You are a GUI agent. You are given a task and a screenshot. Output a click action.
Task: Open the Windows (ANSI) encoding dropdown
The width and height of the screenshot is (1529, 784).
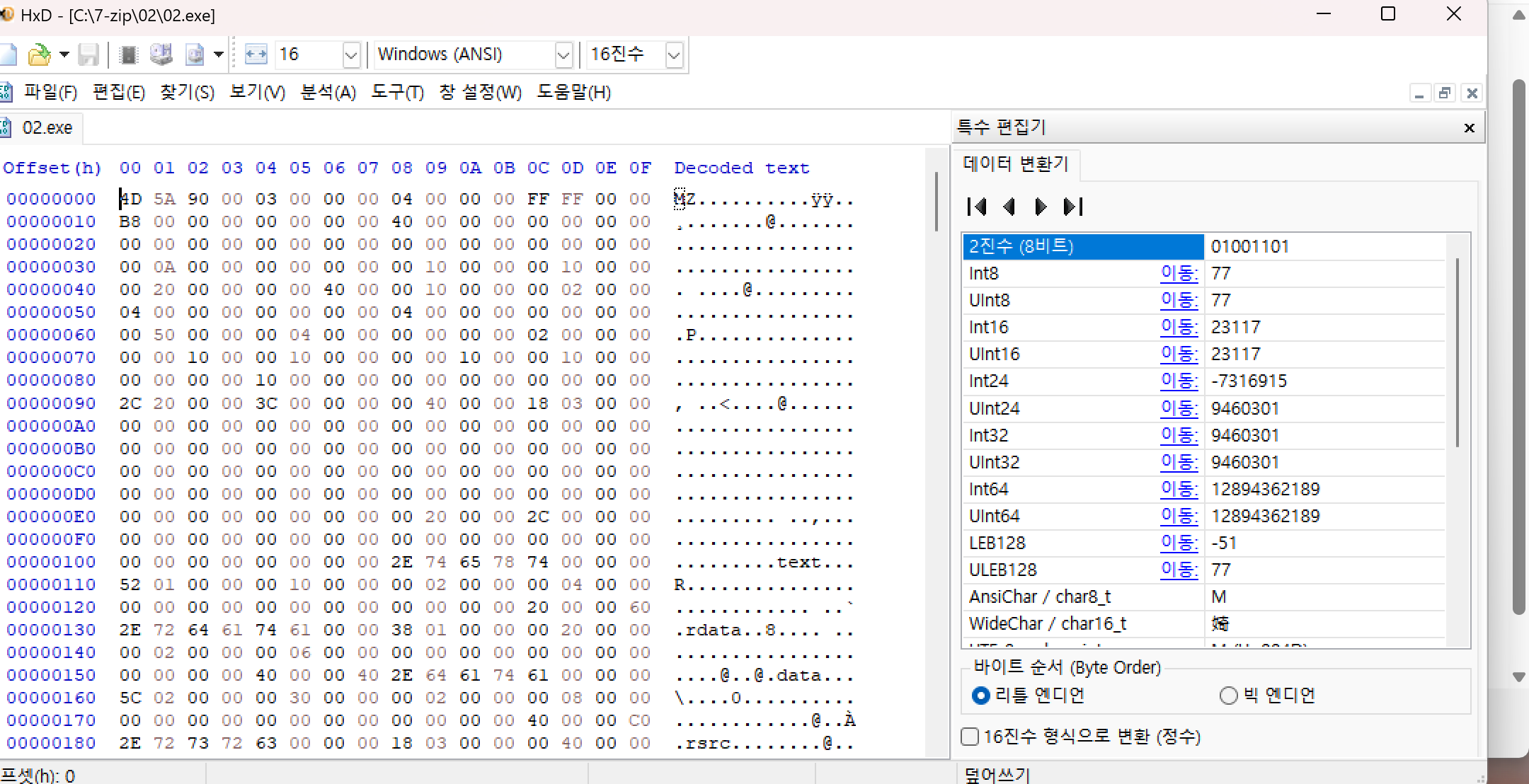[563, 54]
